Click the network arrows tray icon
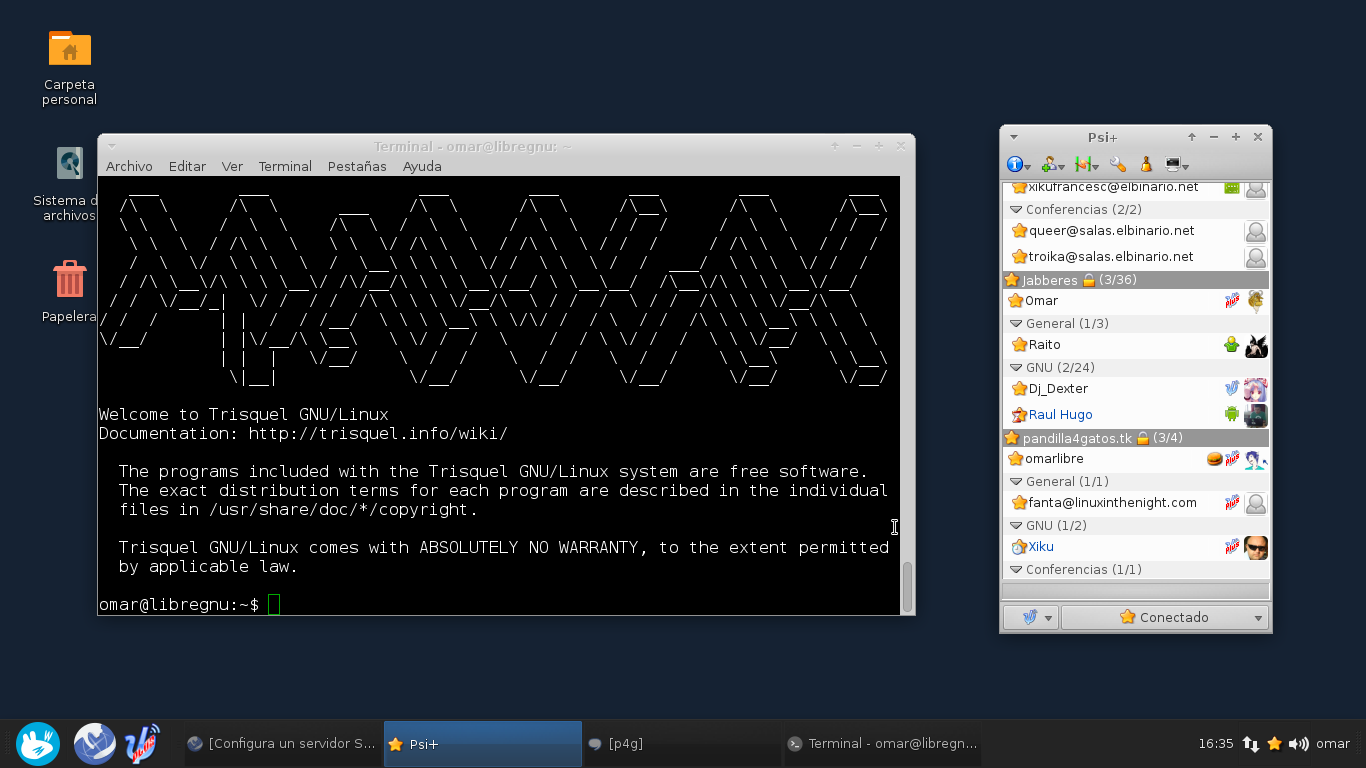The width and height of the screenshot is (1366, 768). coord(1251,744)
